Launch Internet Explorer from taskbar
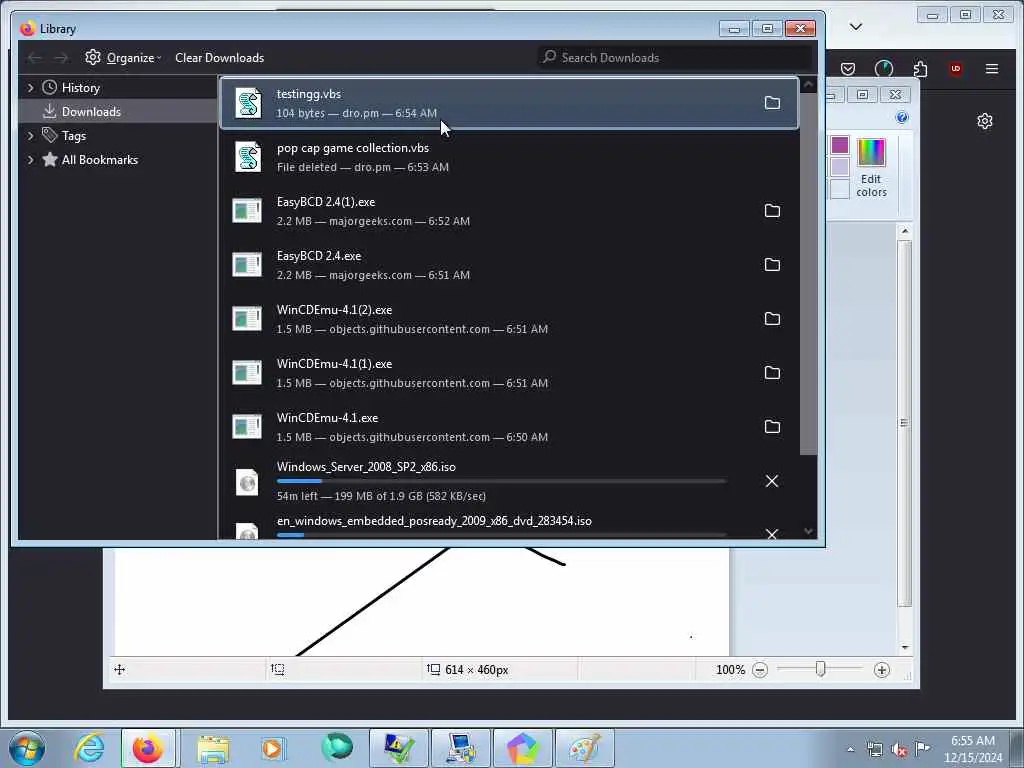 89,748
